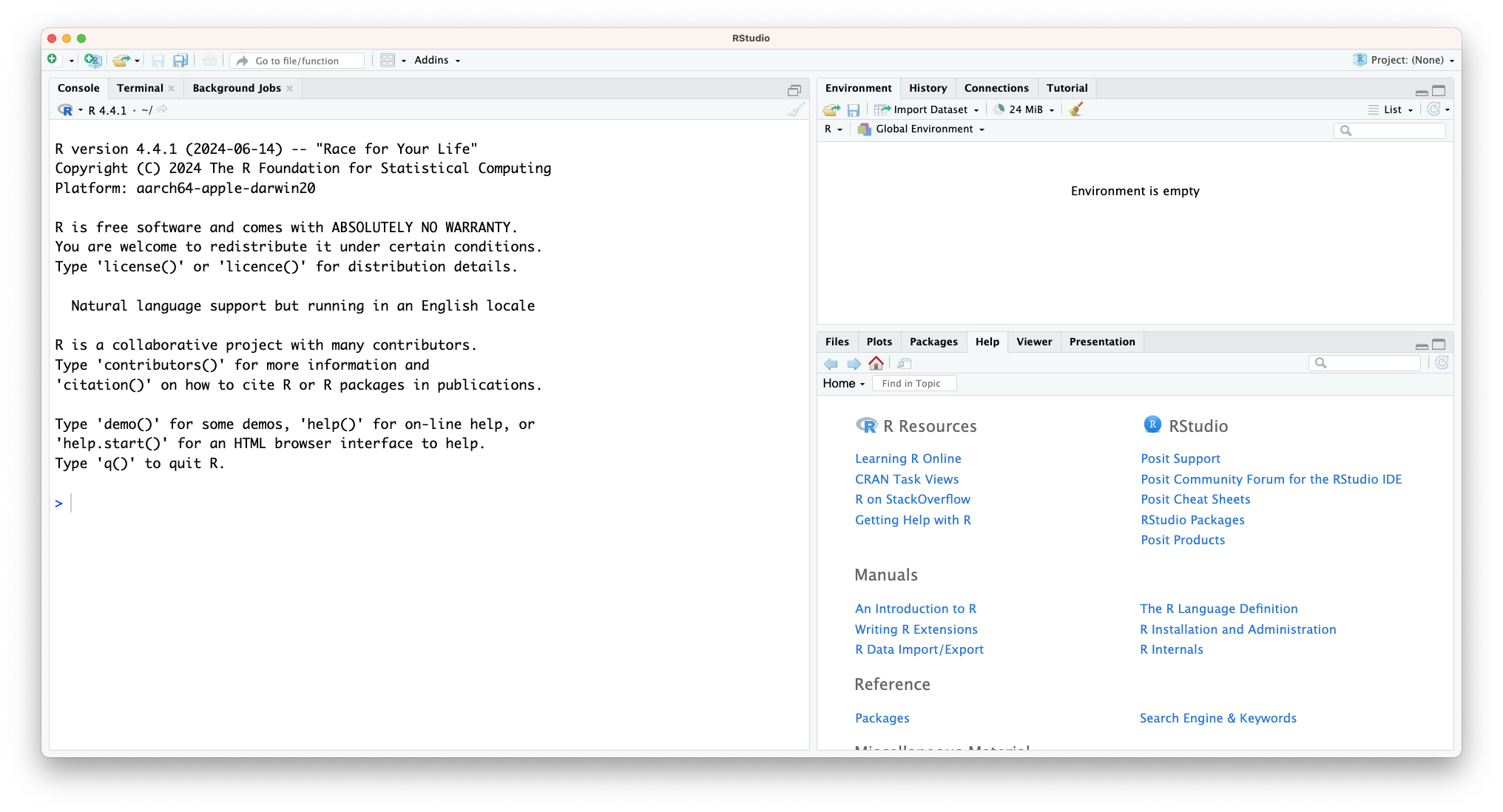This screenshot has width=1503, height=812.
Task: Clear console with the broom icon
Action: [795, 109]
